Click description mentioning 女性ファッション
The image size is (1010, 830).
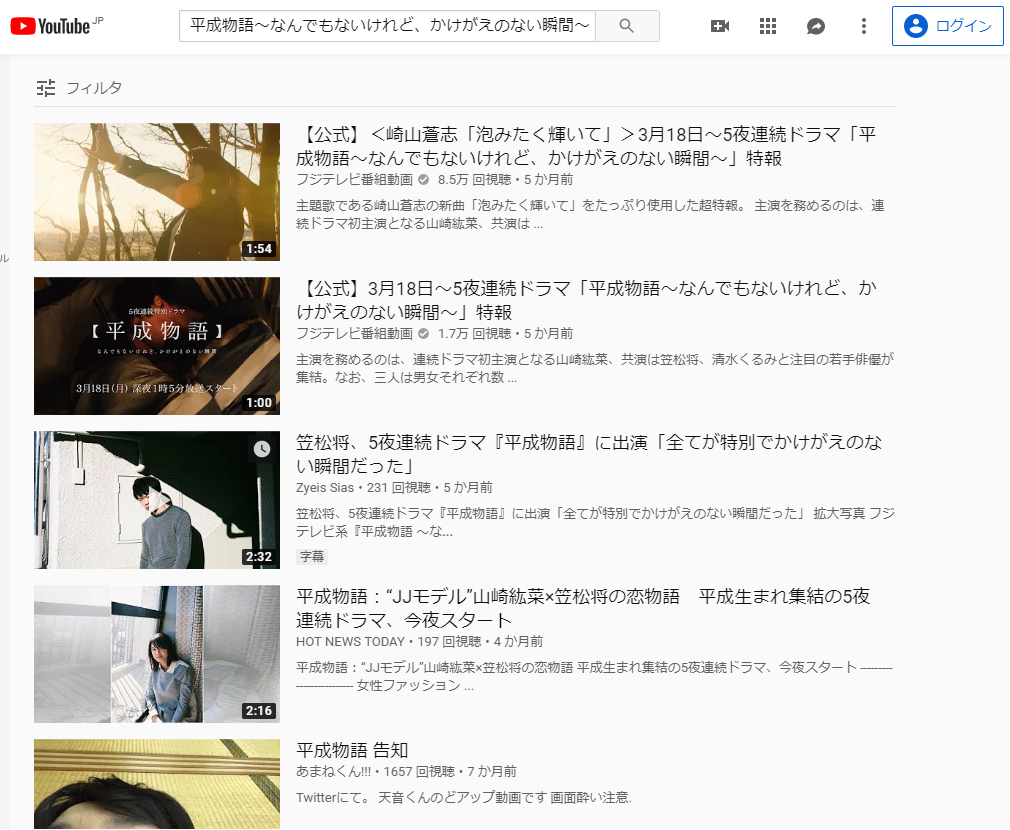coord(594,676)
